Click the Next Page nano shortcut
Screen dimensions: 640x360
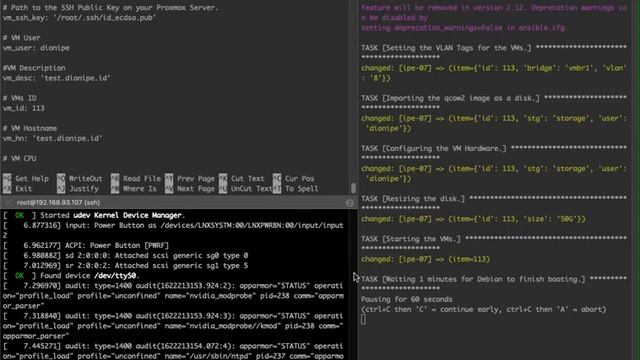point(190,189)
